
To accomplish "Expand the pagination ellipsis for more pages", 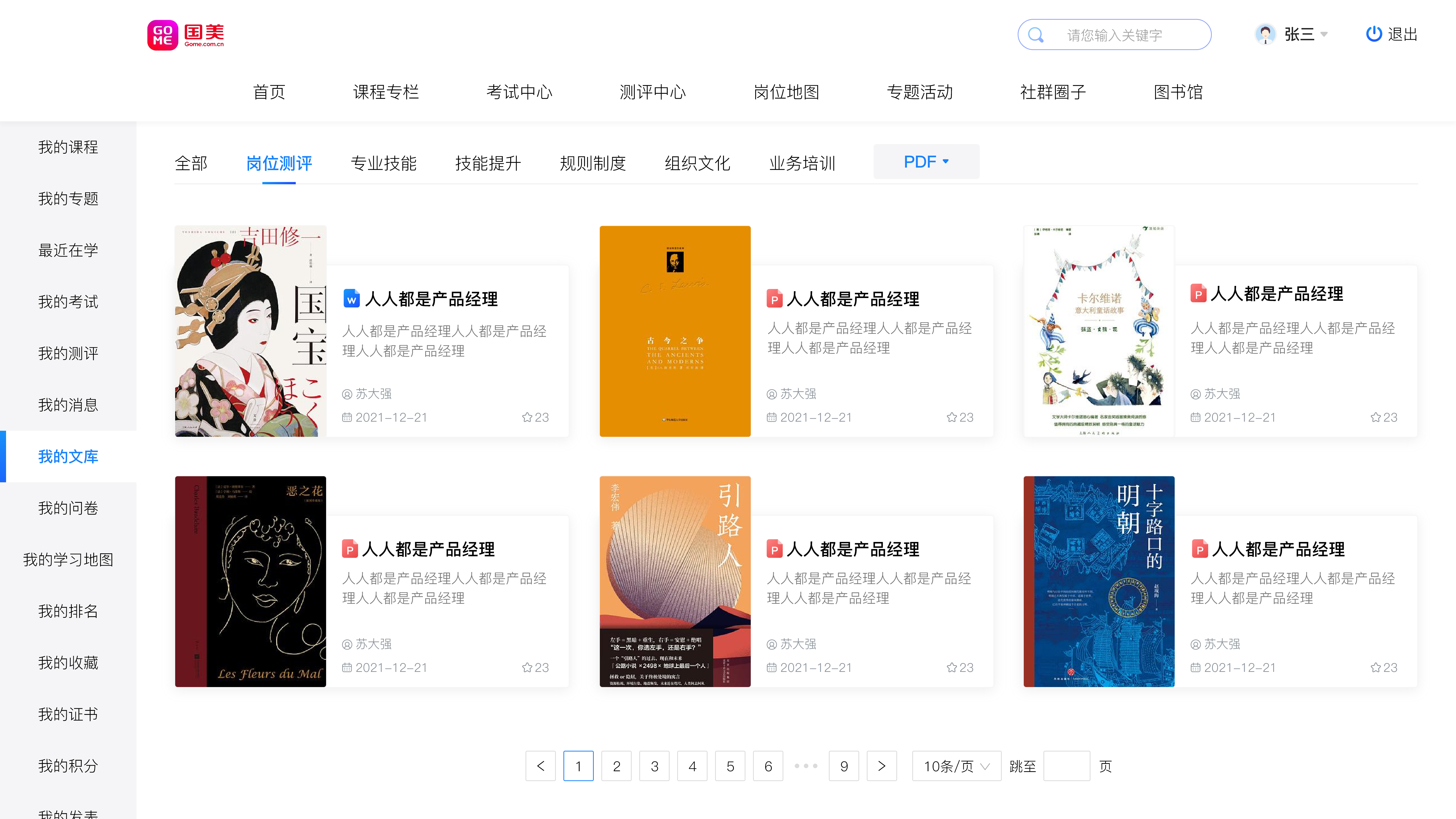I will pos(806,766).
